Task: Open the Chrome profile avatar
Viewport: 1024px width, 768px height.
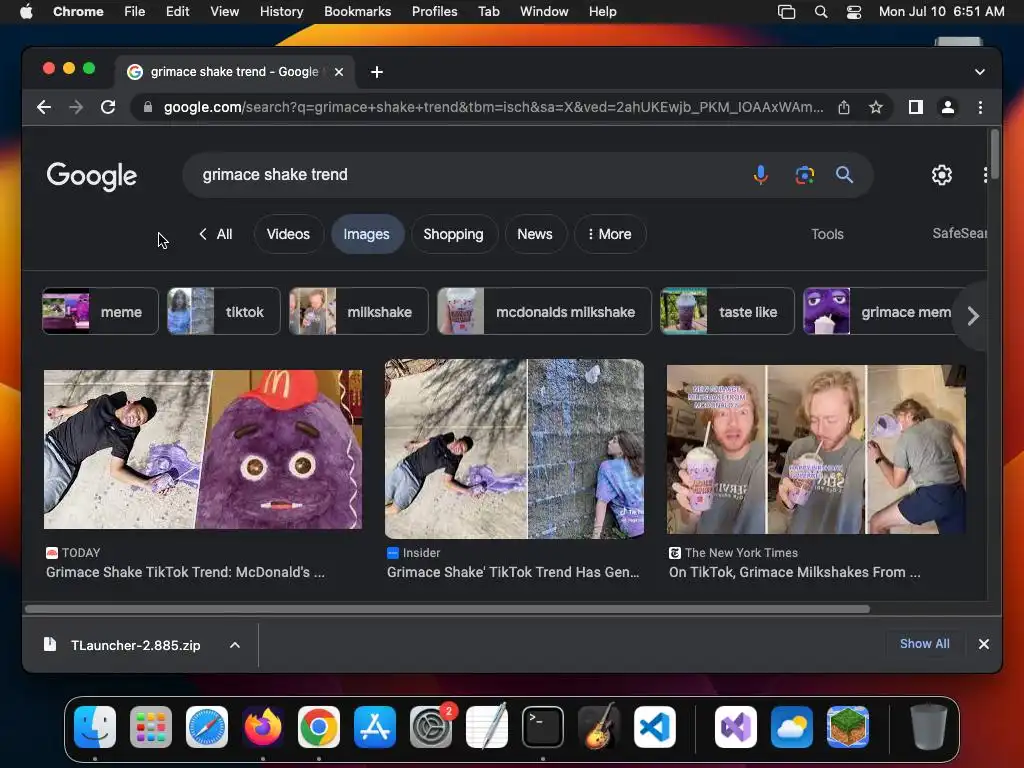Action: 948,107
